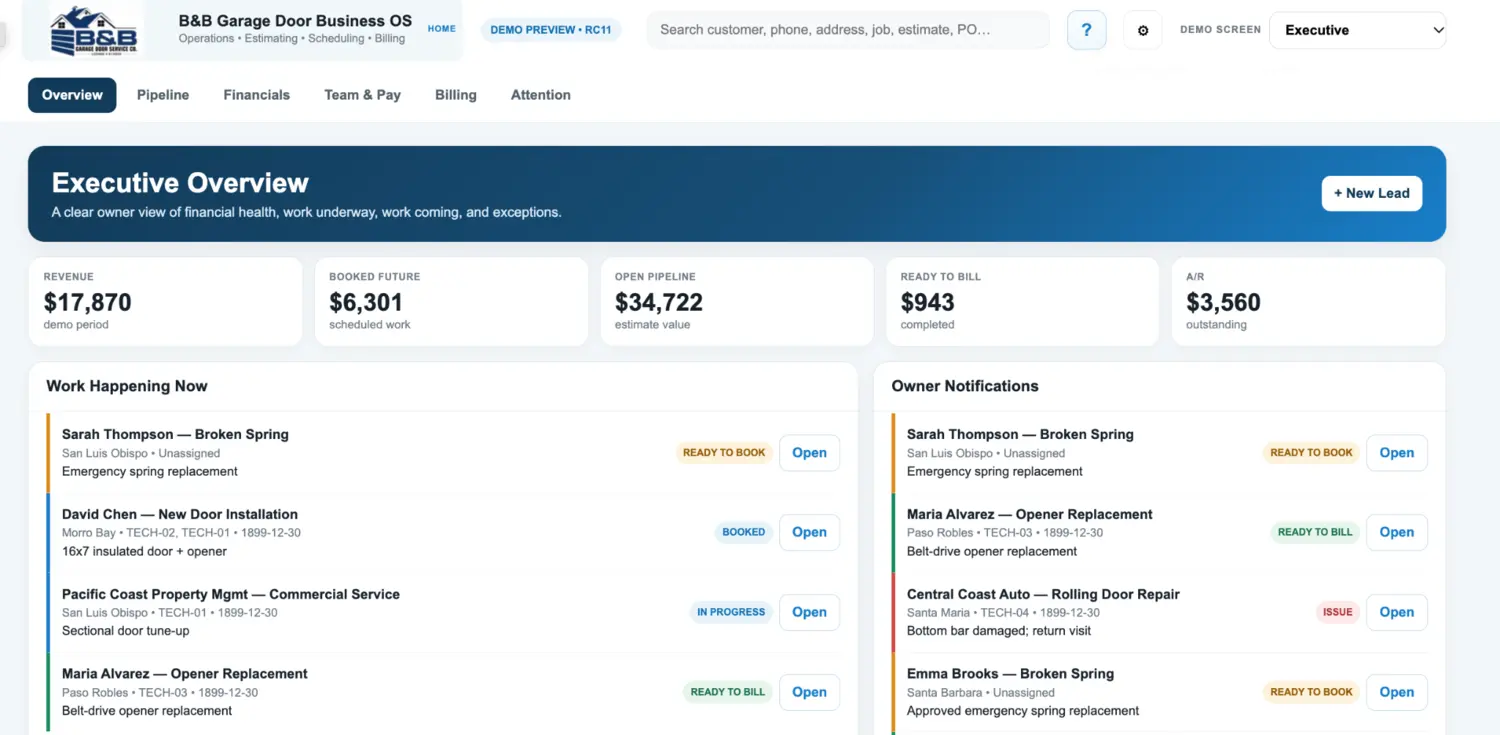Image resolution: width=1500 pixels, height=735 pixels.
Task: Click the A/R $3,560 outstanding card
Action: click(1308, 302)
